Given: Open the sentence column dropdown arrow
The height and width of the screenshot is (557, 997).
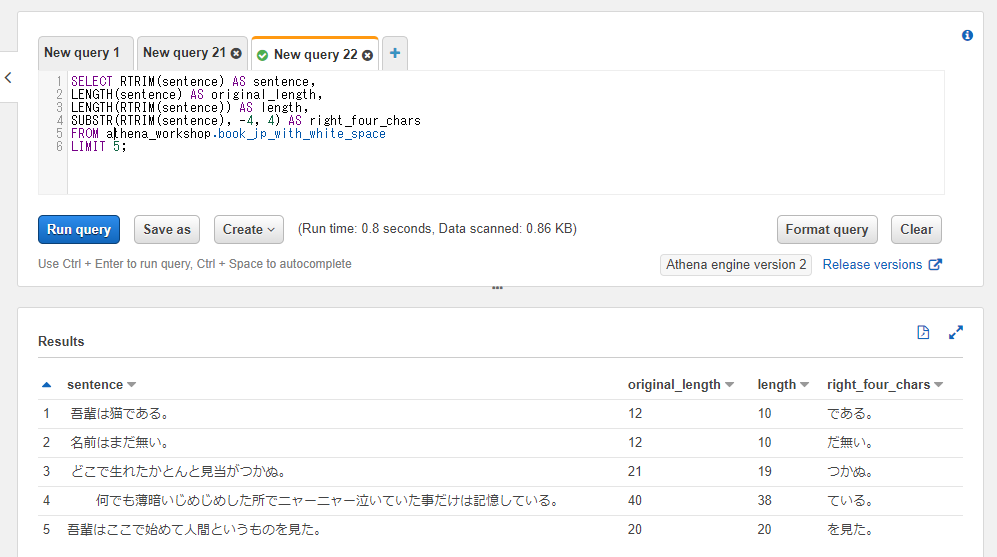Looking at the screenshot, I should [x=132, y=385].
